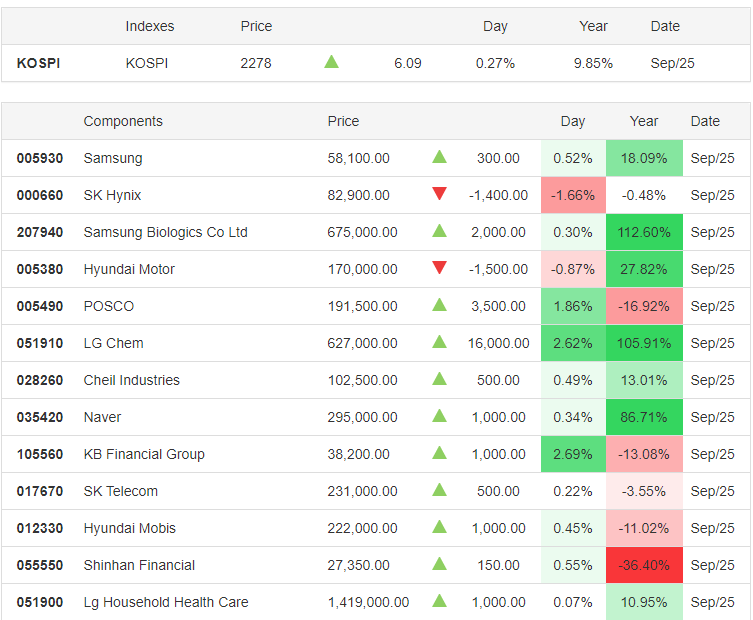Click ticker code 051910
The width and height of the screenshot is (753, 620).
[40, 343]
